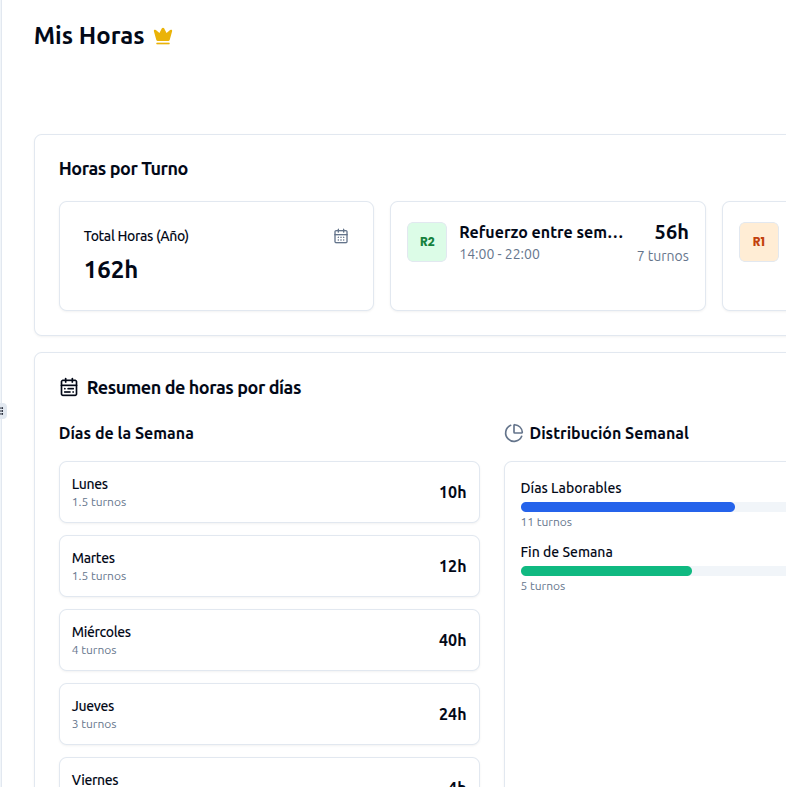Click the green R2 shift badge
Screen dimensions: 786x787
click(x=427, y=242)
